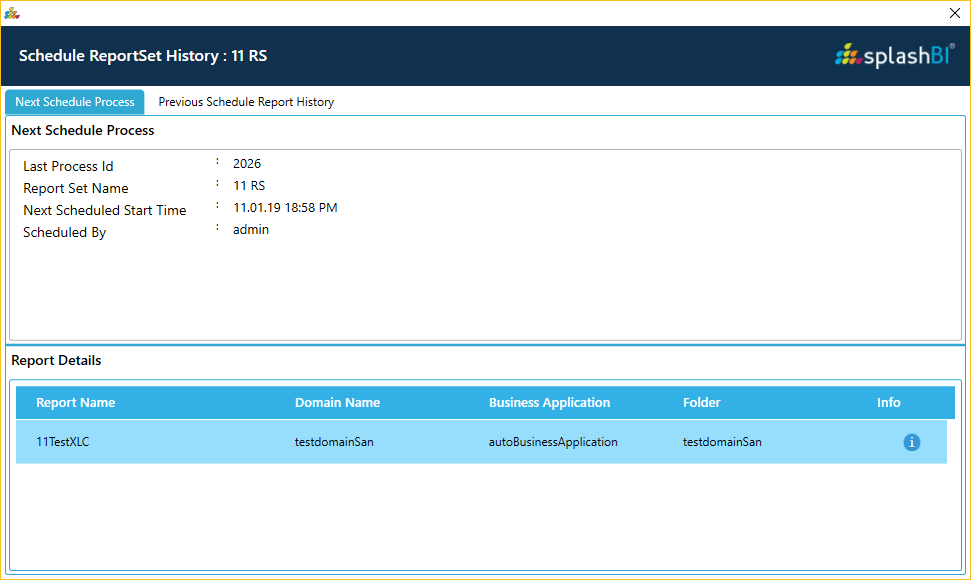Click the Report Set Name label
The image size is (971, 580).
[76, 188]
